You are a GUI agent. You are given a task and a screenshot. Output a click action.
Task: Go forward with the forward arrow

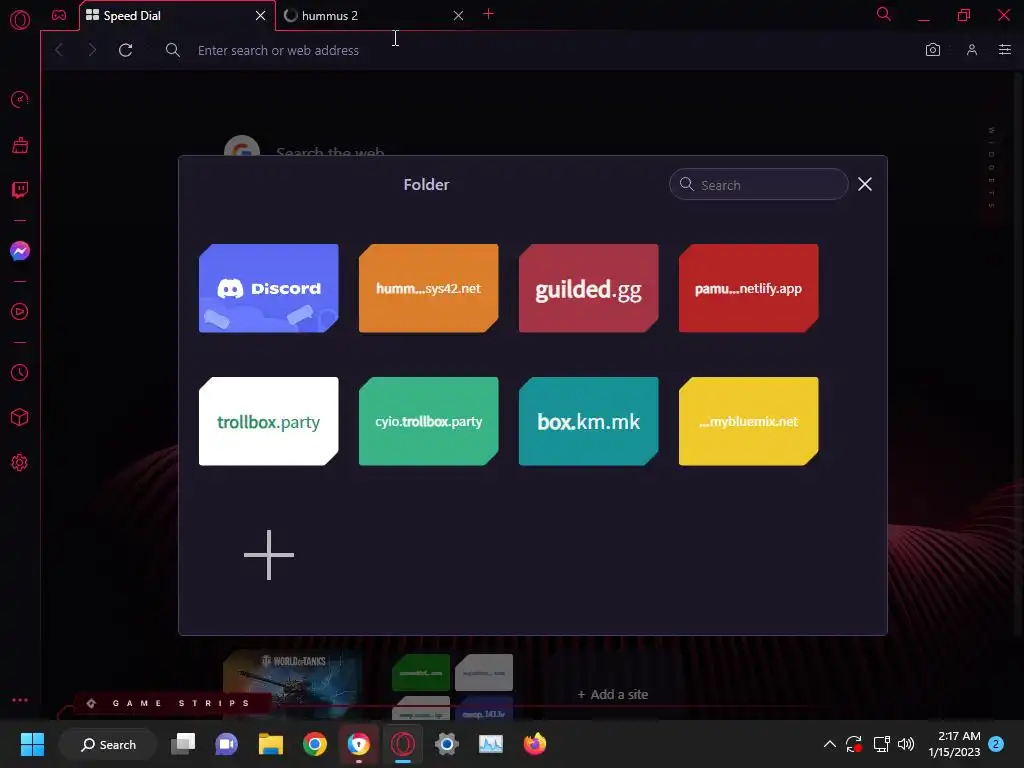(92, 50)
